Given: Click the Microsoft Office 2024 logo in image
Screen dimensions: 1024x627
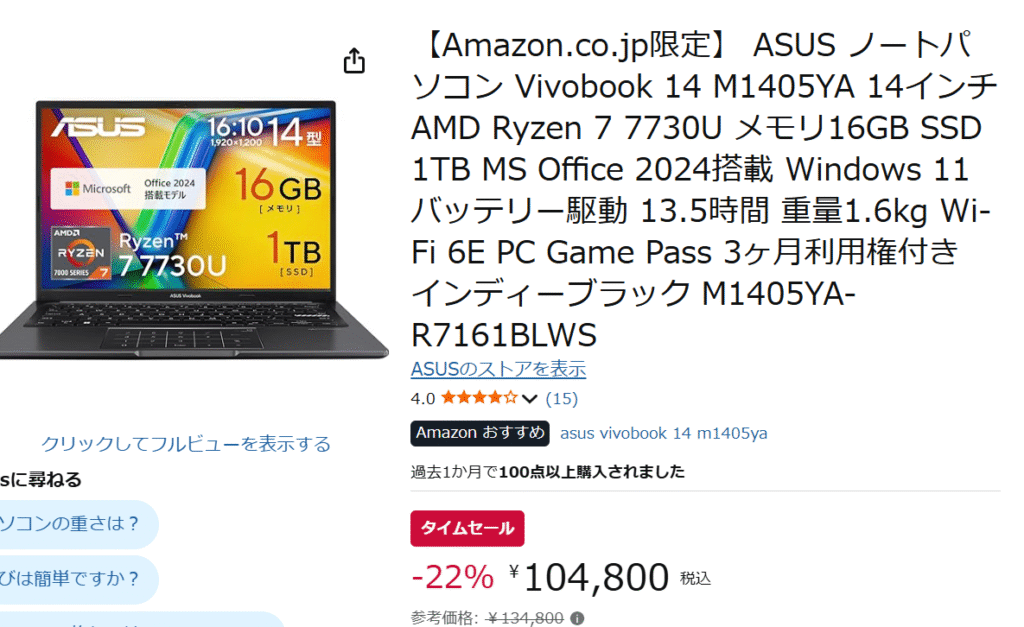Looking at the screenshot, I should 128,189.
